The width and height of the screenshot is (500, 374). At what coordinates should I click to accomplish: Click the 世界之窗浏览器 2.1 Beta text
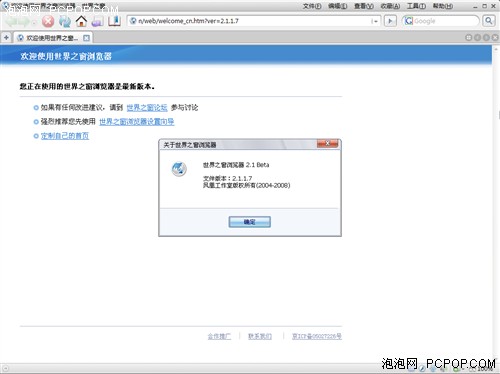click(236, 165)
